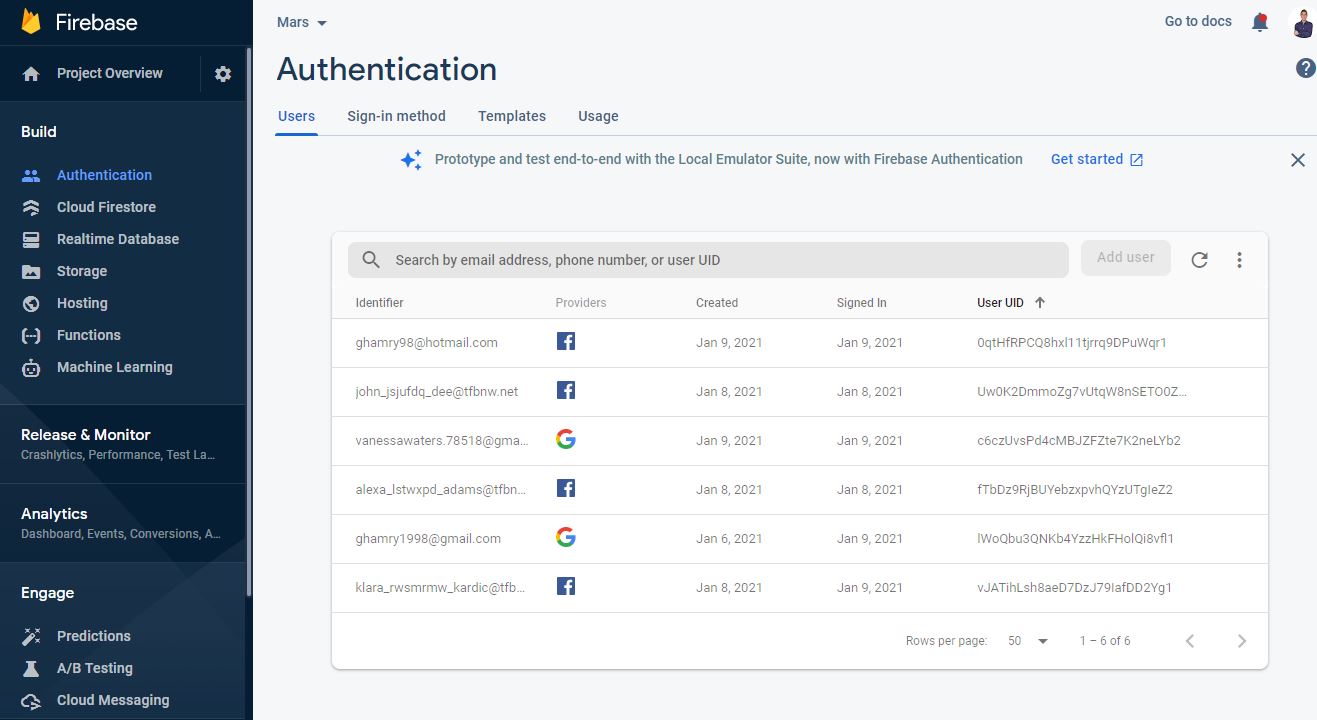Sort by User UID column arrow
Screen dimensions: 1317x720
point(1039,302)
